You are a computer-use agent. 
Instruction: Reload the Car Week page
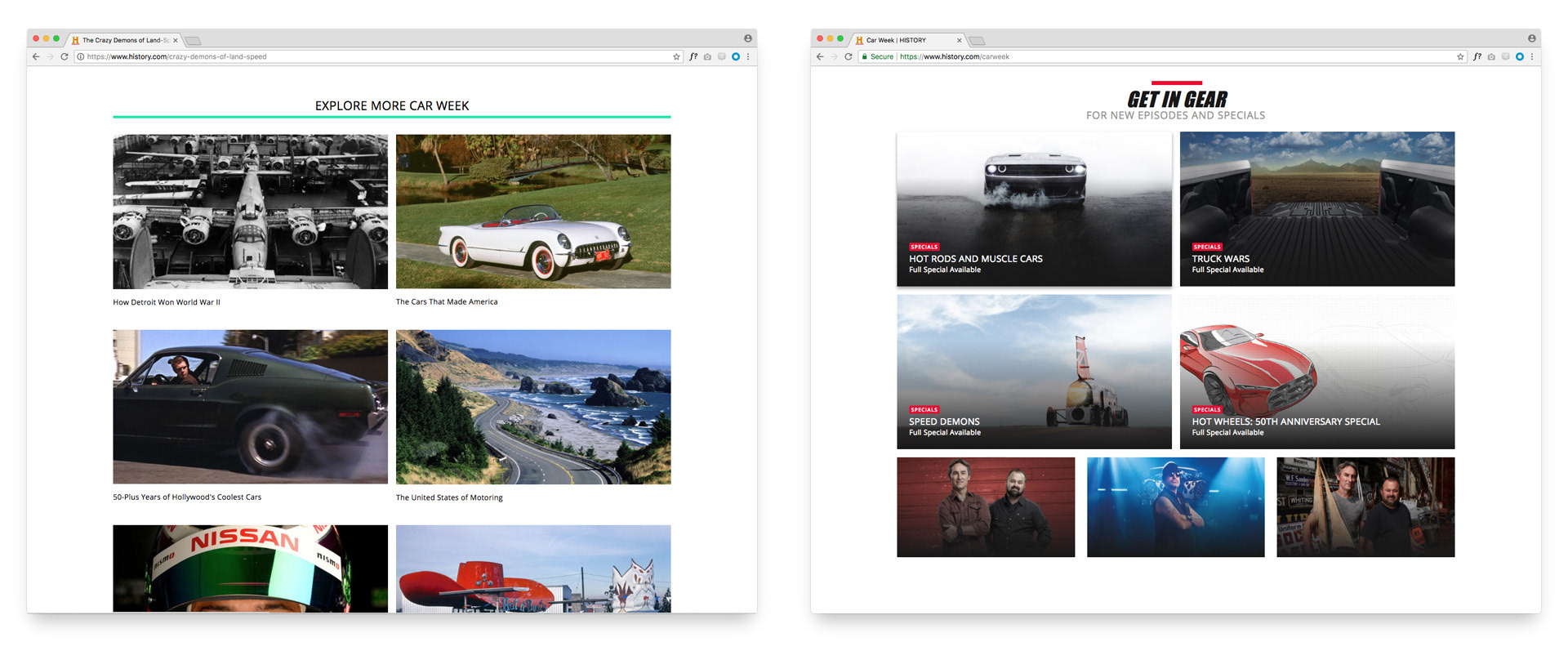[848, 56]
